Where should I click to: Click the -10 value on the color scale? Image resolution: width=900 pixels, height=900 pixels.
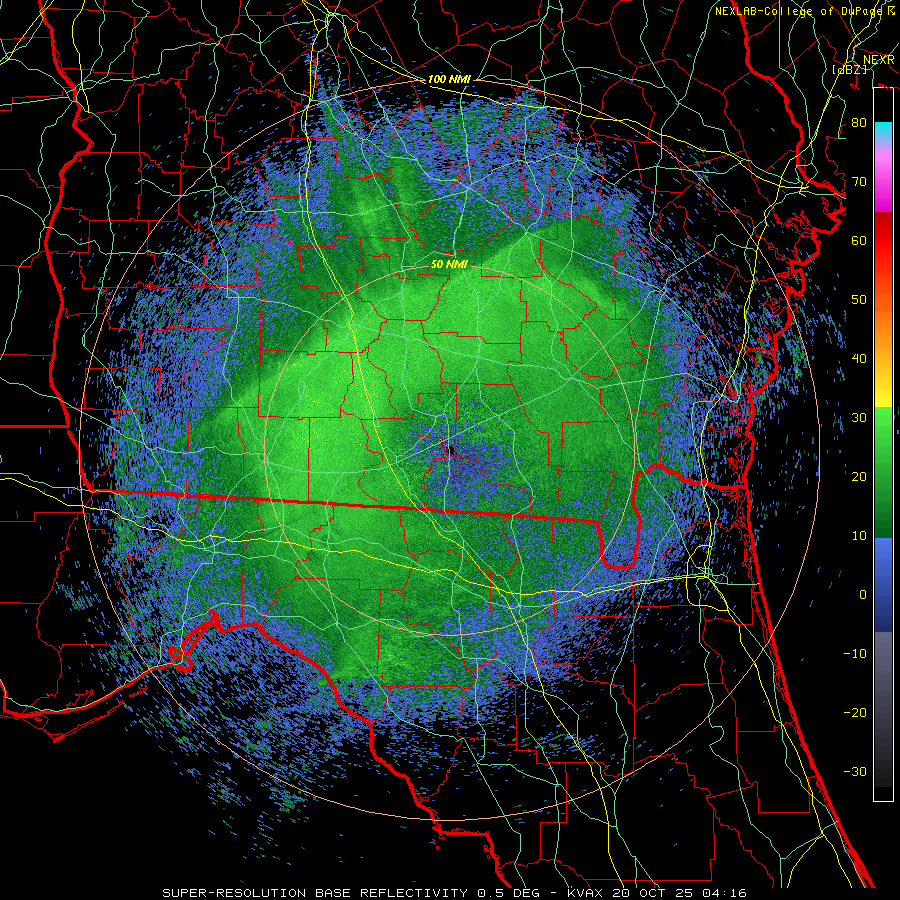pyautogui.click(x=855, y=654)
